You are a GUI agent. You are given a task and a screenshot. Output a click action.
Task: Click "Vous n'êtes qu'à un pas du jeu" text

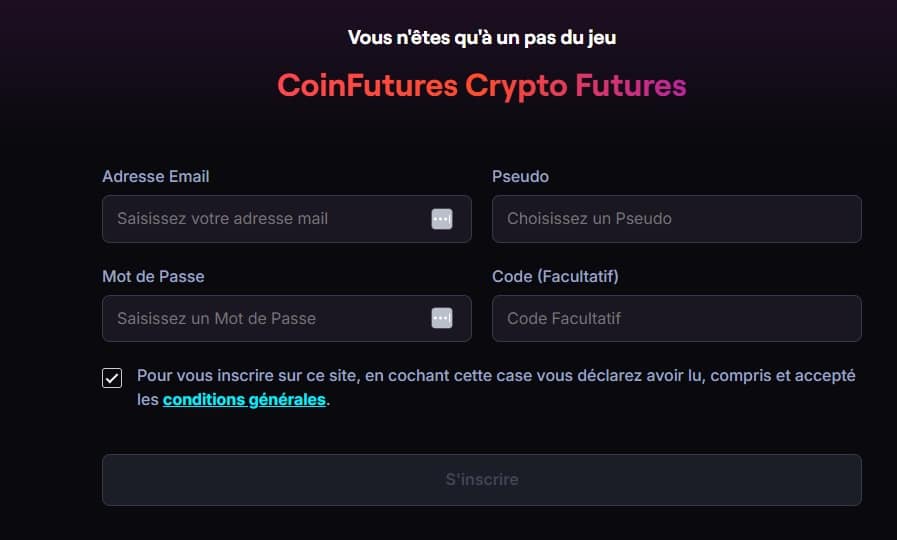point(481,38)
